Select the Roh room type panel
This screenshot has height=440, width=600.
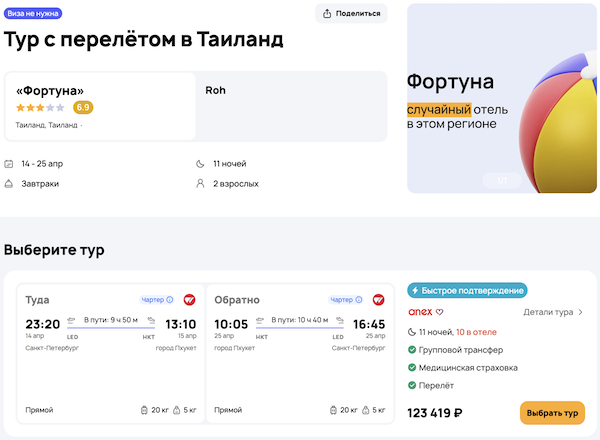pyautogui.click(x=292, y=105)
